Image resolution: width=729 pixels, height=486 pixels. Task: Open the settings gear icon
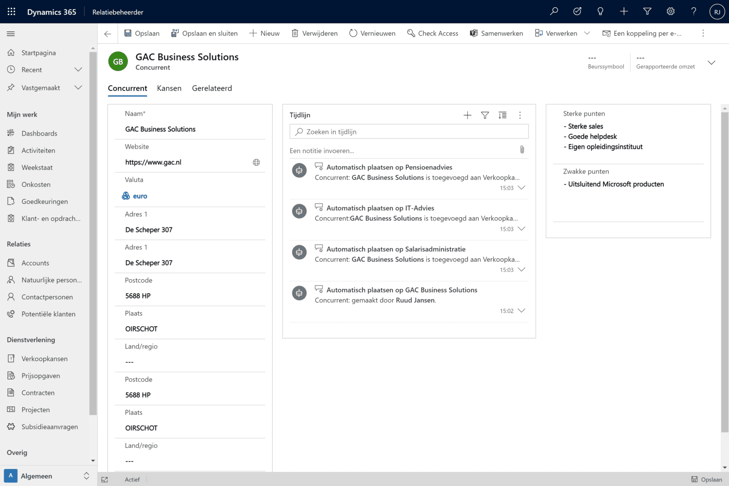tap(670, 12)
